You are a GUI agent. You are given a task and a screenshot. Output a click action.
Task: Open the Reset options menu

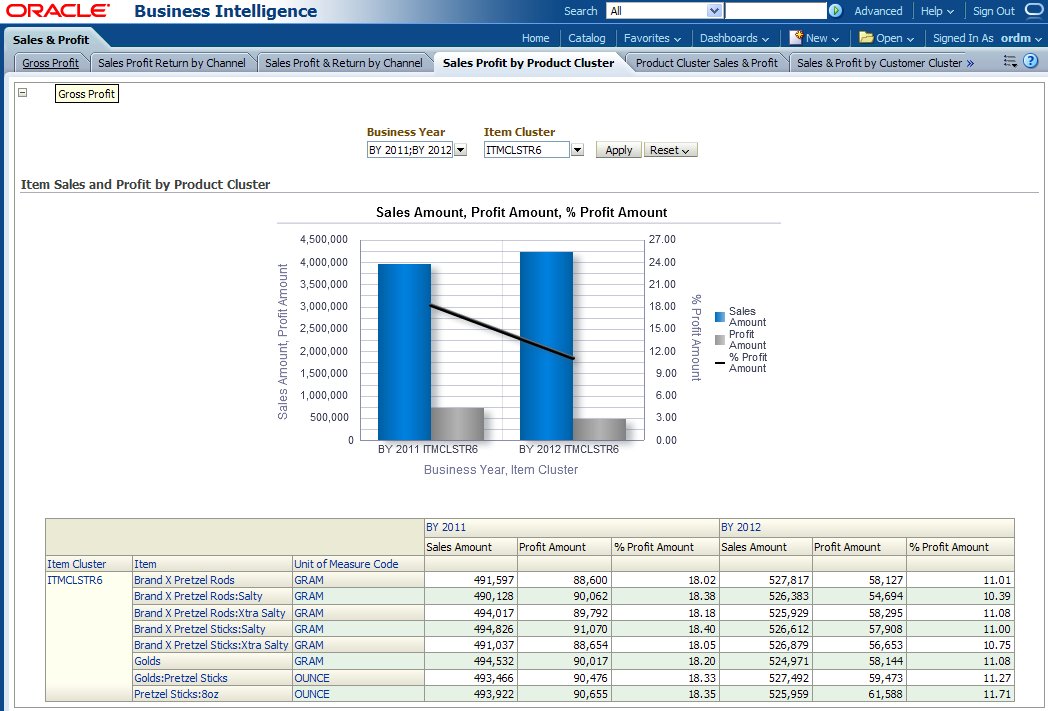[670, 150]
